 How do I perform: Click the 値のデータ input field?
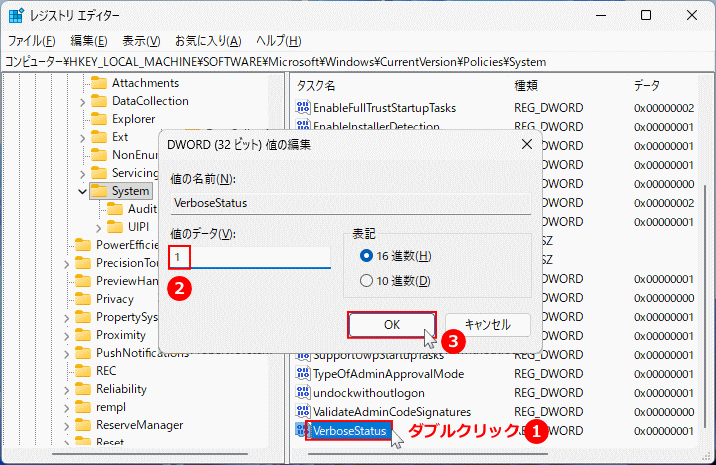click(250, 257)
